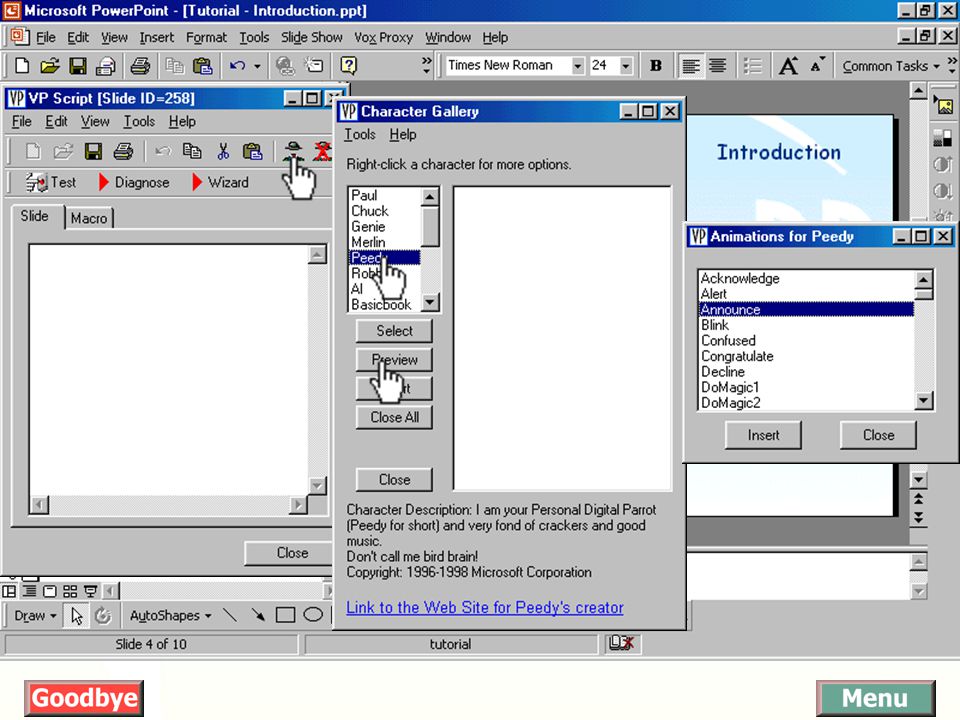Open the Common Tasks dropdown
This screenshot has width=960, height=720.
click(891, 66)
